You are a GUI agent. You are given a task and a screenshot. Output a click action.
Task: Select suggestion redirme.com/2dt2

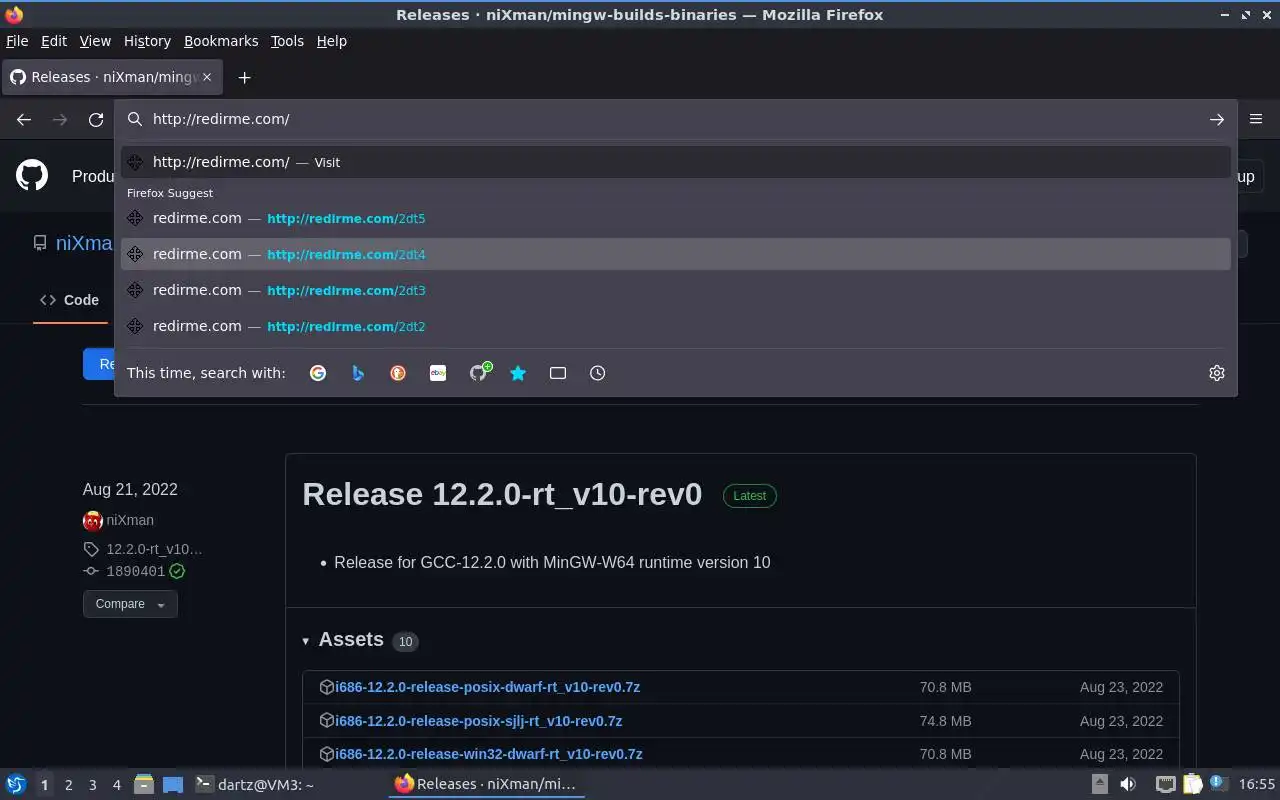click(x=676, y=326)
